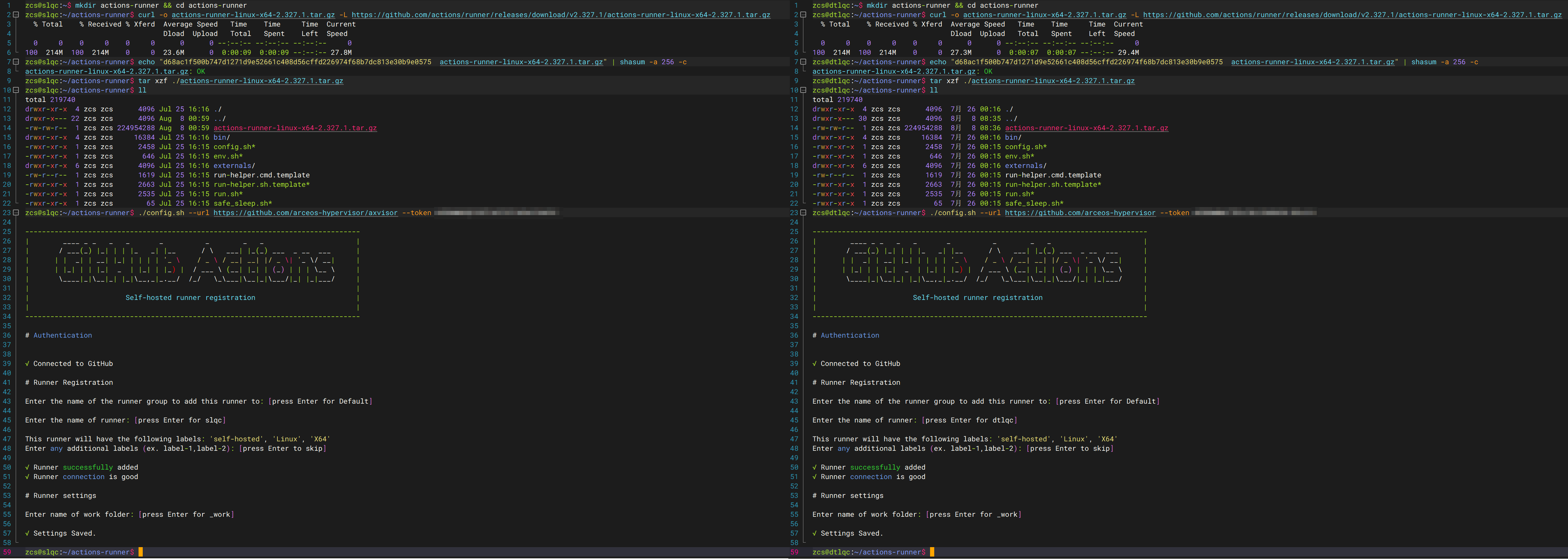Click line number 50 in the right terminal gutter

[794, 468]
